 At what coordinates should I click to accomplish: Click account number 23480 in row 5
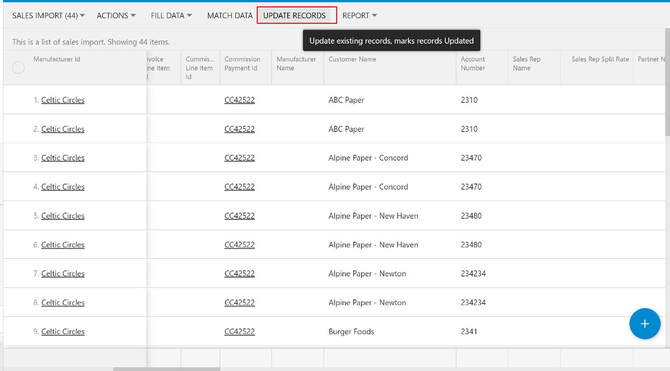coord(471,216)
